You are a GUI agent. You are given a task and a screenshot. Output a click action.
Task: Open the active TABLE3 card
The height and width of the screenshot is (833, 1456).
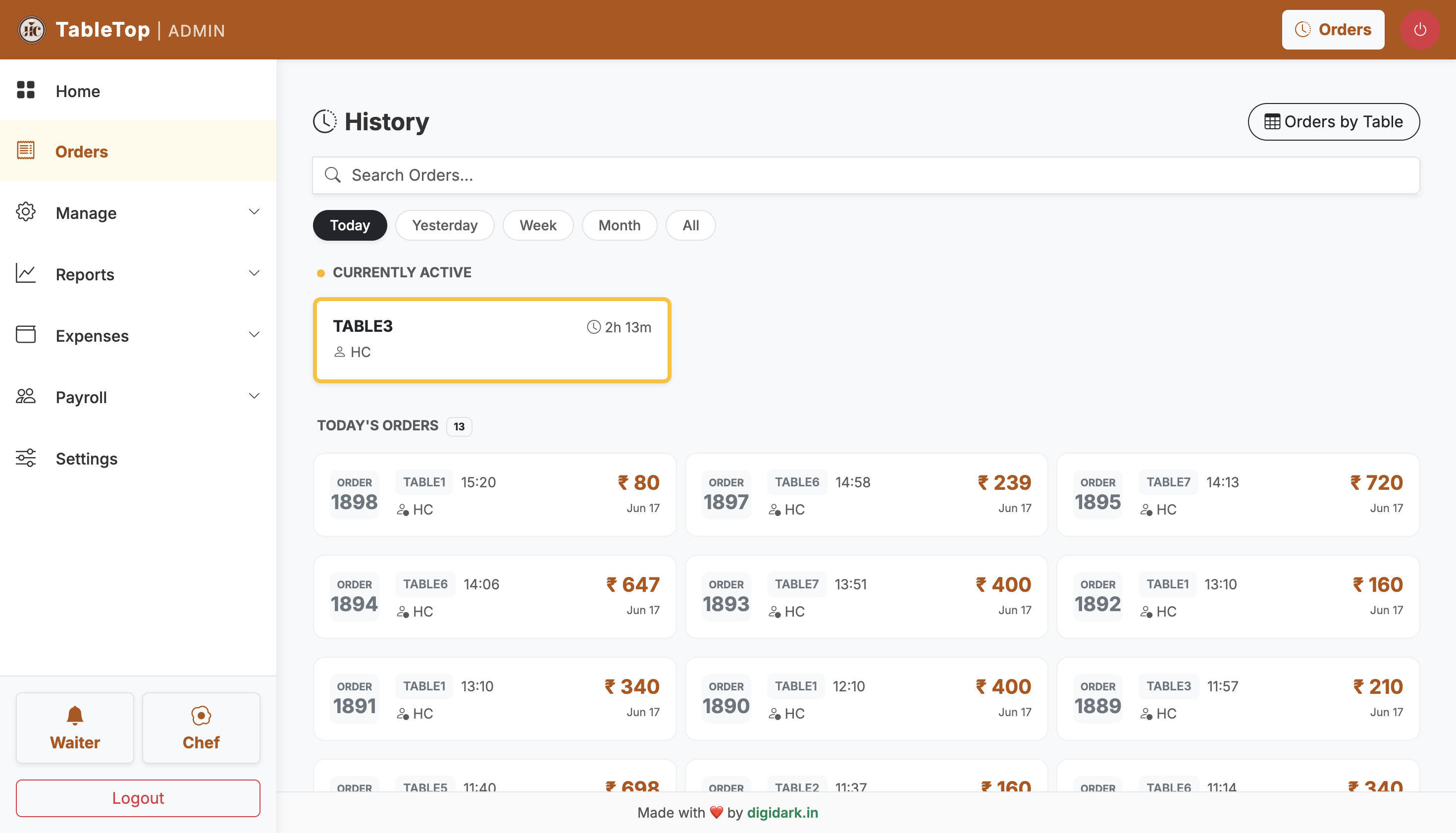point(492,340)
